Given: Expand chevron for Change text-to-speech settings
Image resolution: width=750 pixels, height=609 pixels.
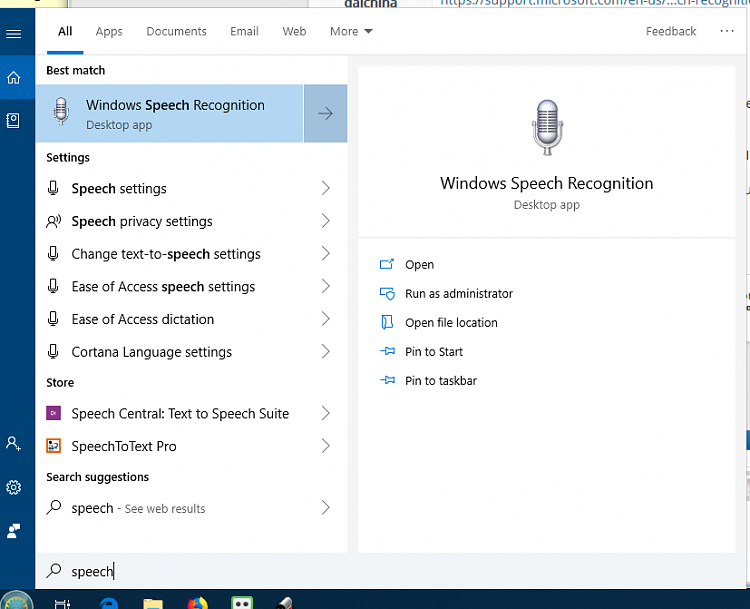Looking at the screenshot, I should pos(326,254).
